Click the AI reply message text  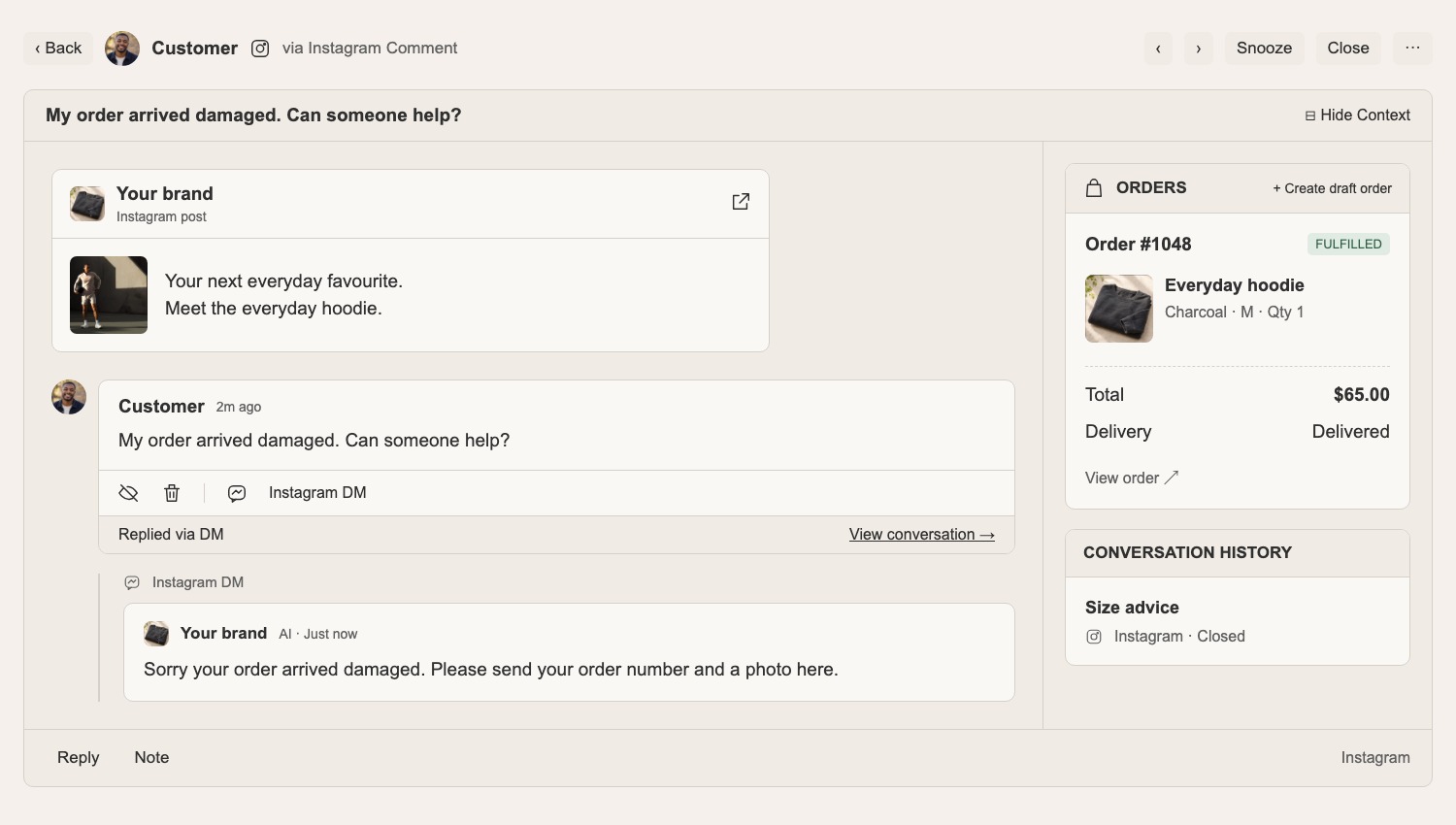point(490,670)
